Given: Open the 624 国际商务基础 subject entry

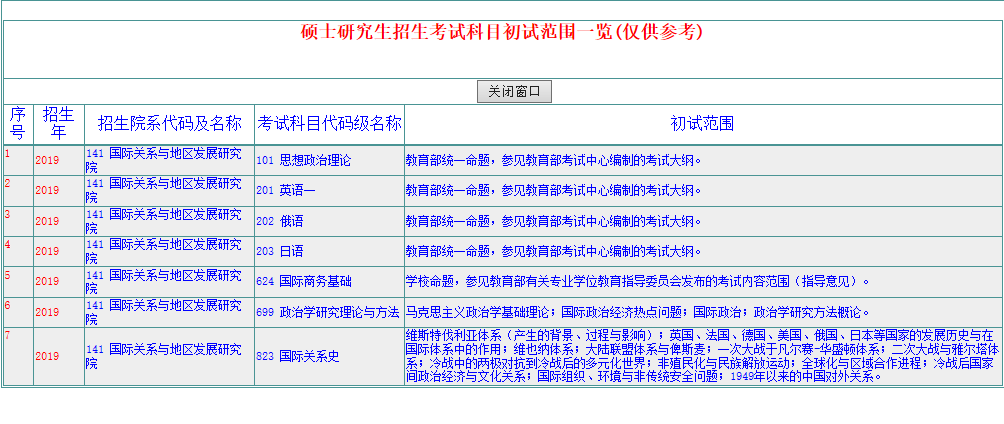Looking at the screenshot, I should click(x=304, y=282).
